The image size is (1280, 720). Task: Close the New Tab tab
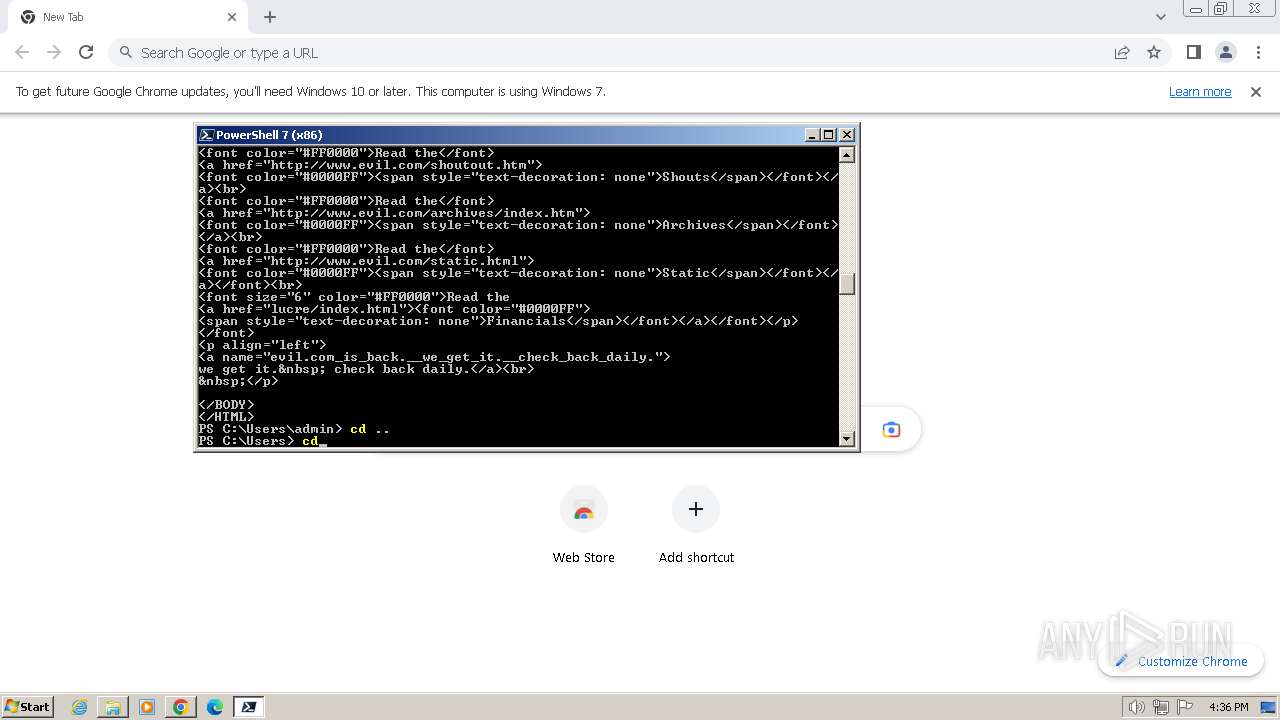coord(232,17)
